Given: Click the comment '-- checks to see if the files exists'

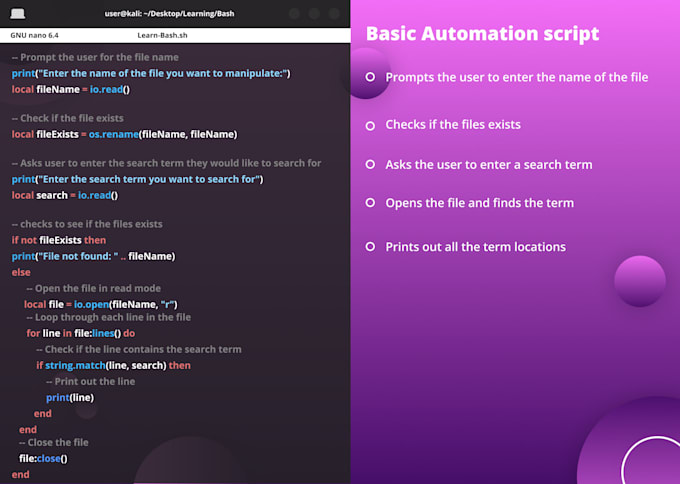Looking at the screenshot, I should point(87,224).
